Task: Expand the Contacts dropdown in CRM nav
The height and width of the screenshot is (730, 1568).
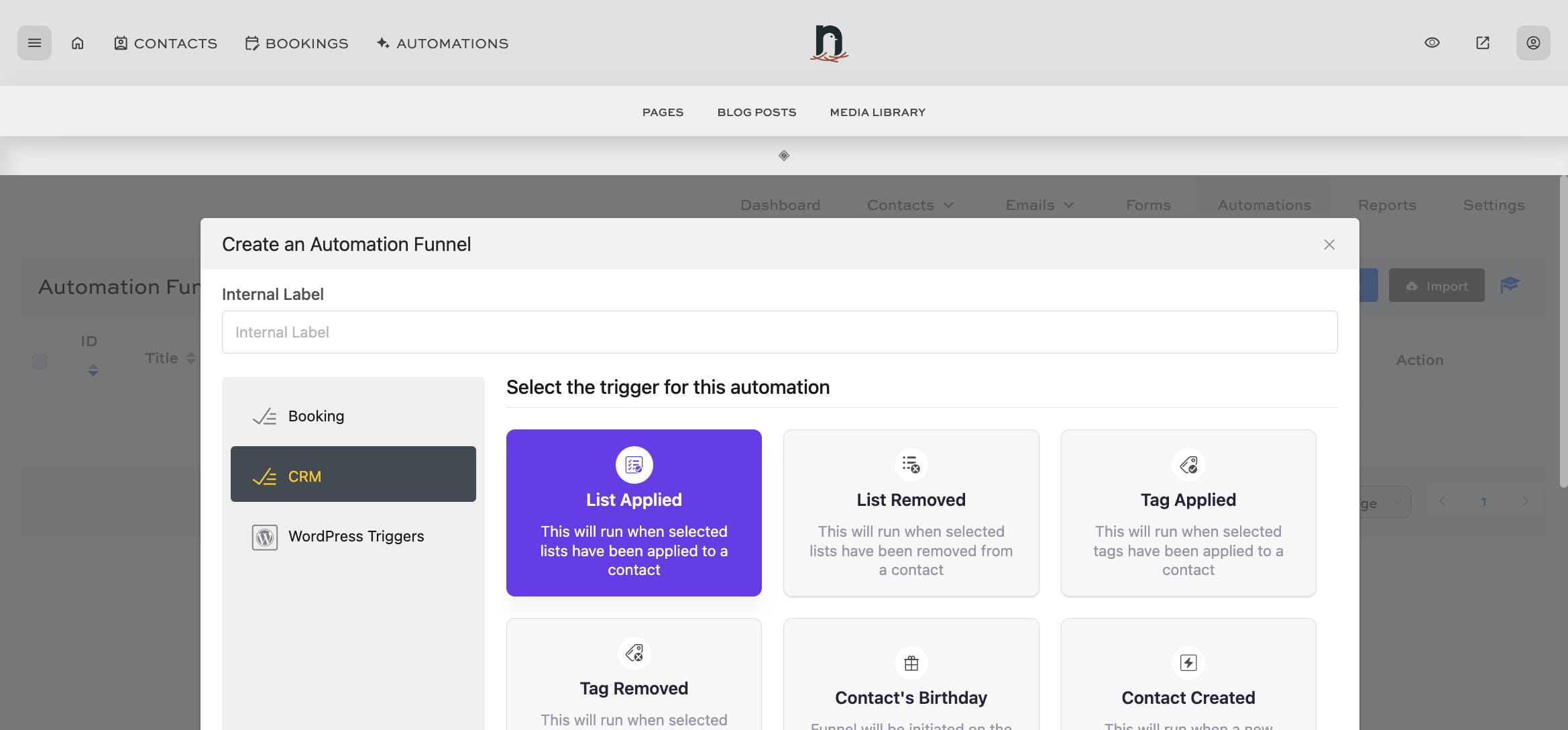Action: click(909, 205)
